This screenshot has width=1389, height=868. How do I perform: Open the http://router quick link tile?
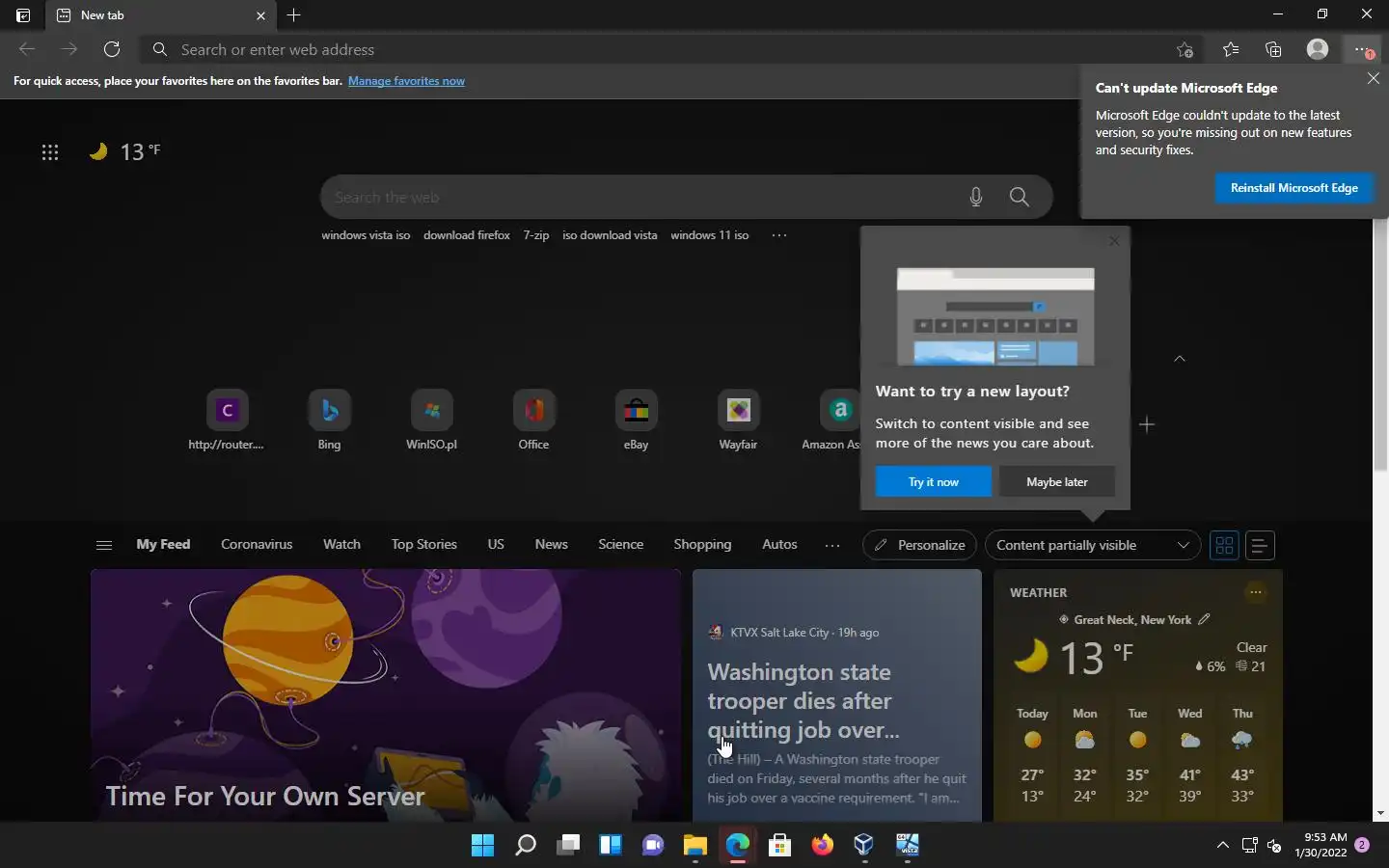(227, 420)
